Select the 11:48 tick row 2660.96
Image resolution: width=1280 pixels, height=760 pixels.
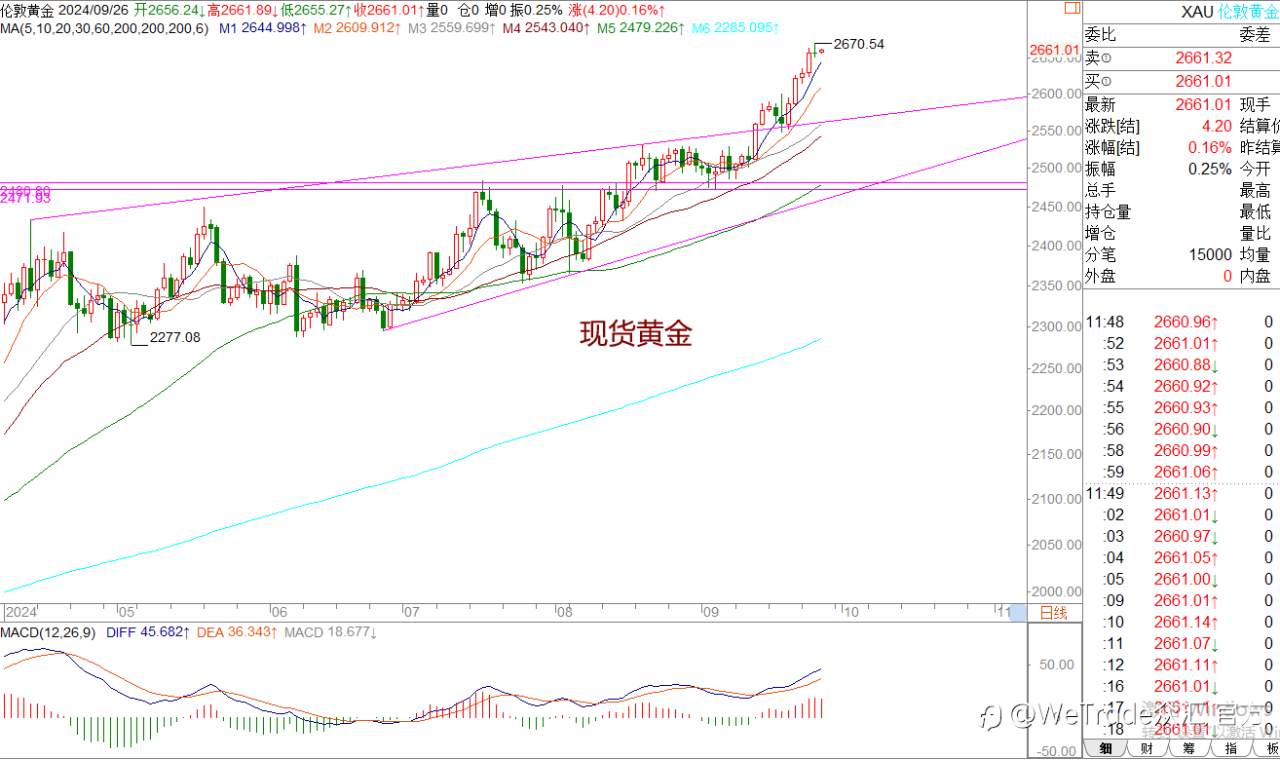coord(1181,323)
